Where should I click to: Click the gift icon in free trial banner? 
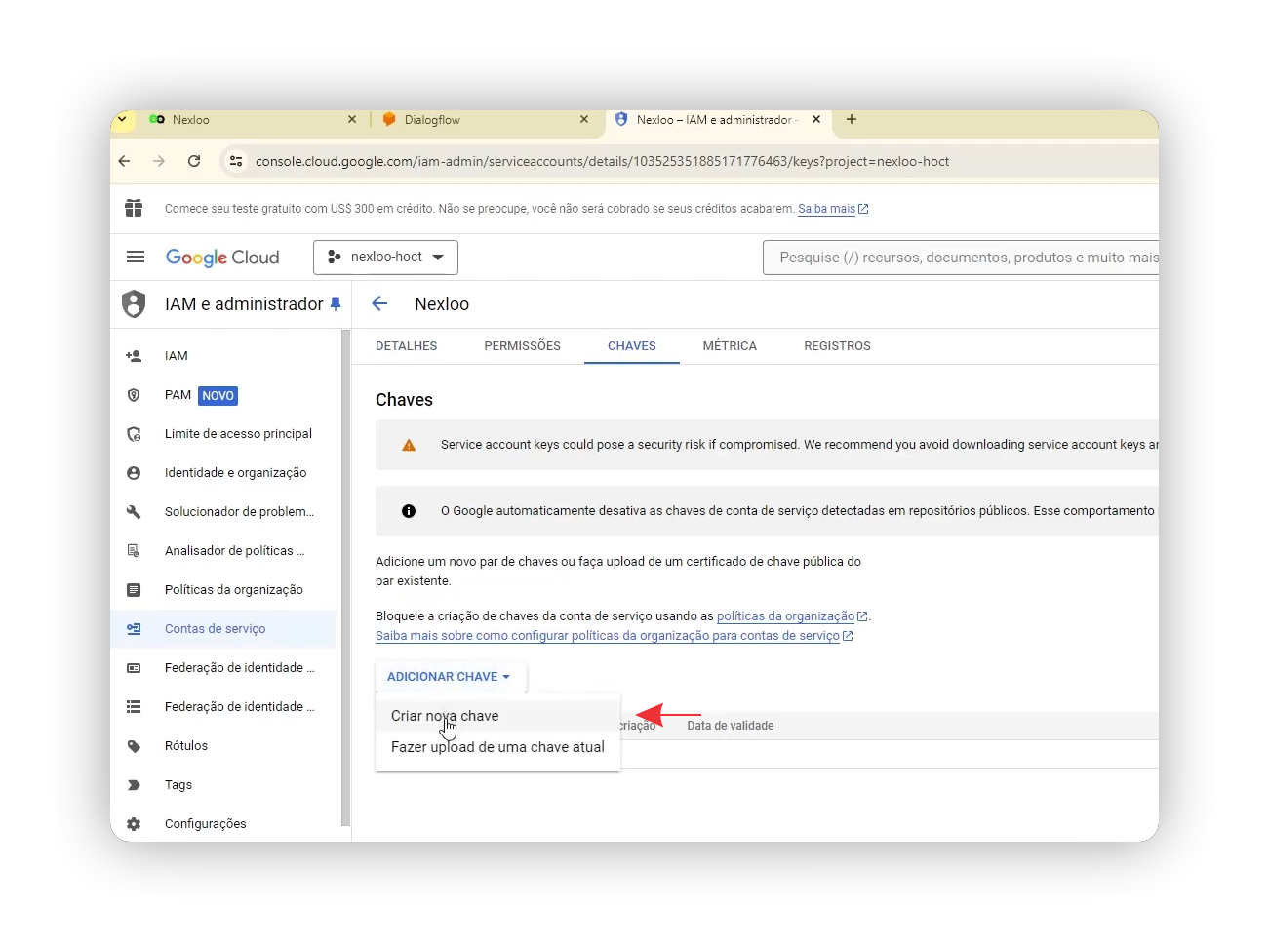(134, 208)
